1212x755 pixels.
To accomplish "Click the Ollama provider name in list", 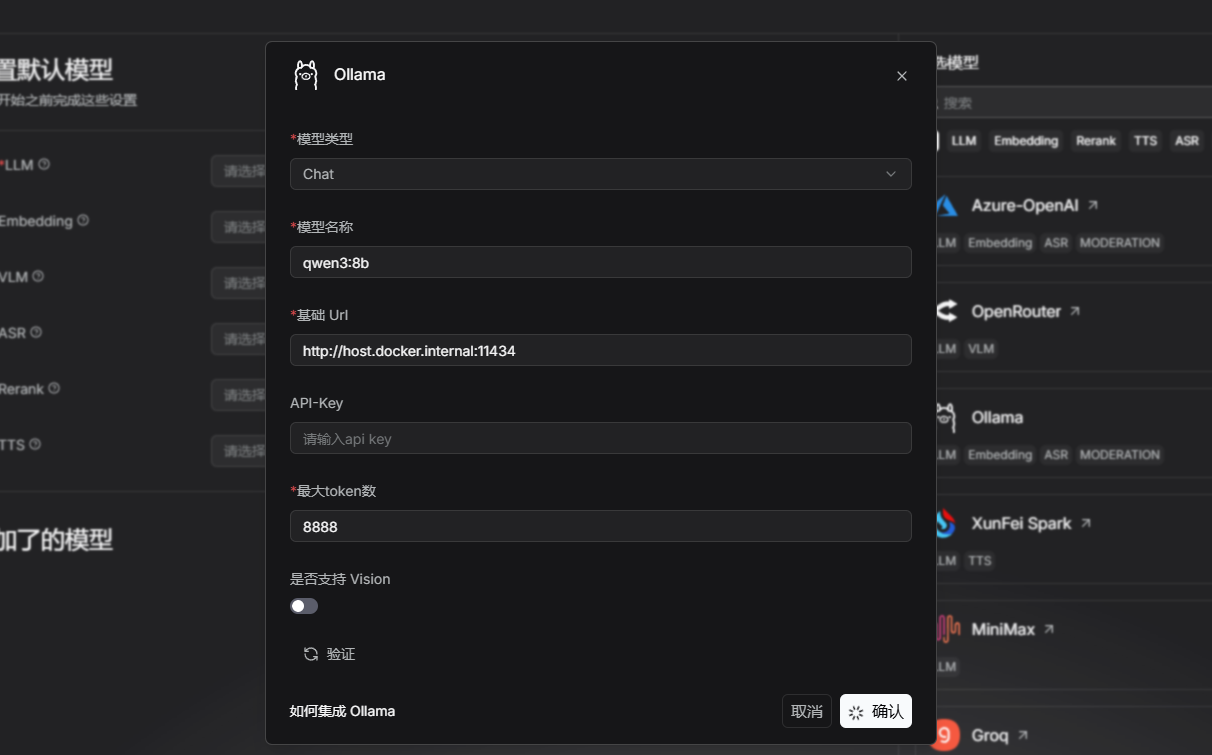I will (997, 417).
